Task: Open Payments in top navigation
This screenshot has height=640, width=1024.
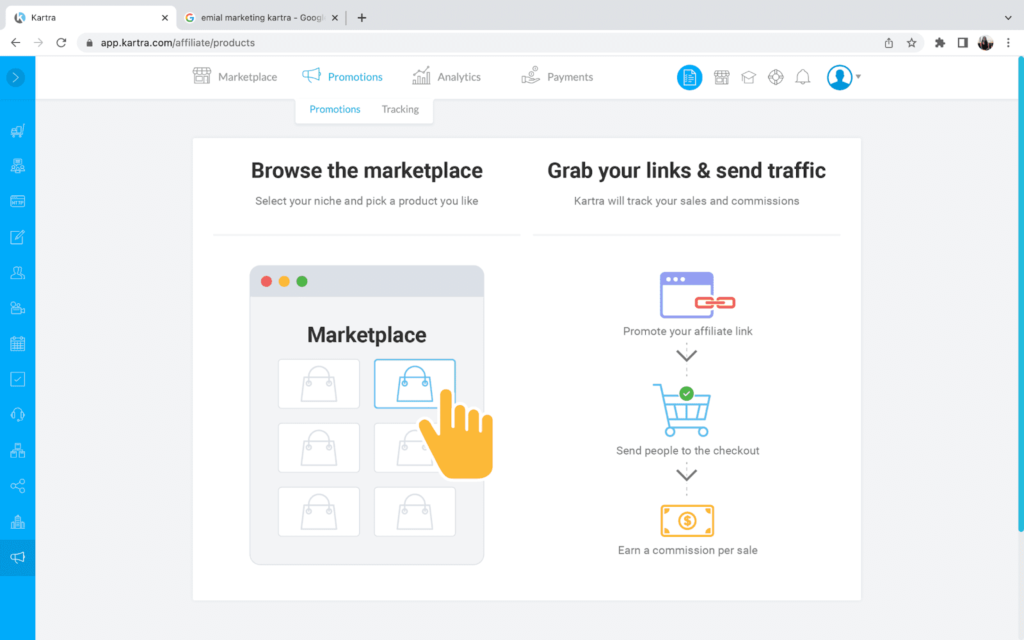Action: (x=557, y=76)
